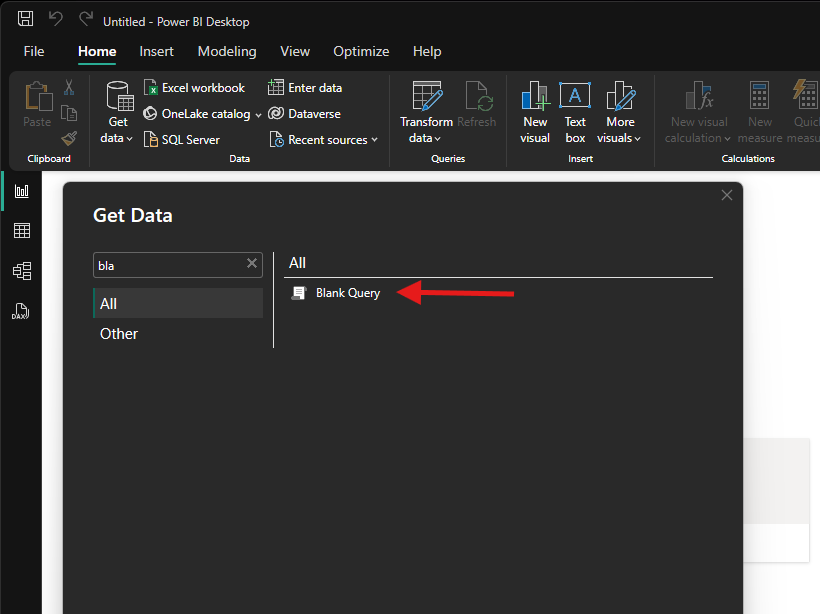Select Blank Query from results list

click(347, 293)
